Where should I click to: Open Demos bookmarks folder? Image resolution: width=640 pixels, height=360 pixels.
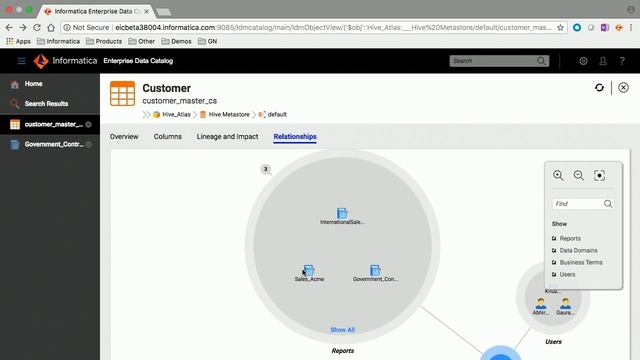(x=176, y=41)
